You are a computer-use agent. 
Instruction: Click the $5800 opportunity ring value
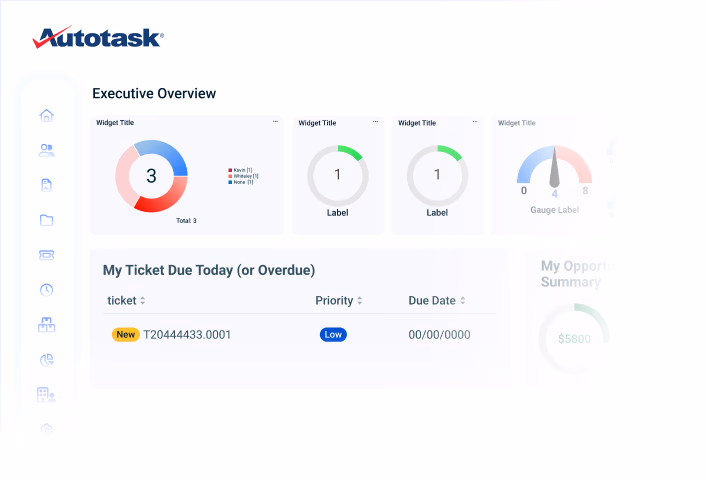(575, 339)
